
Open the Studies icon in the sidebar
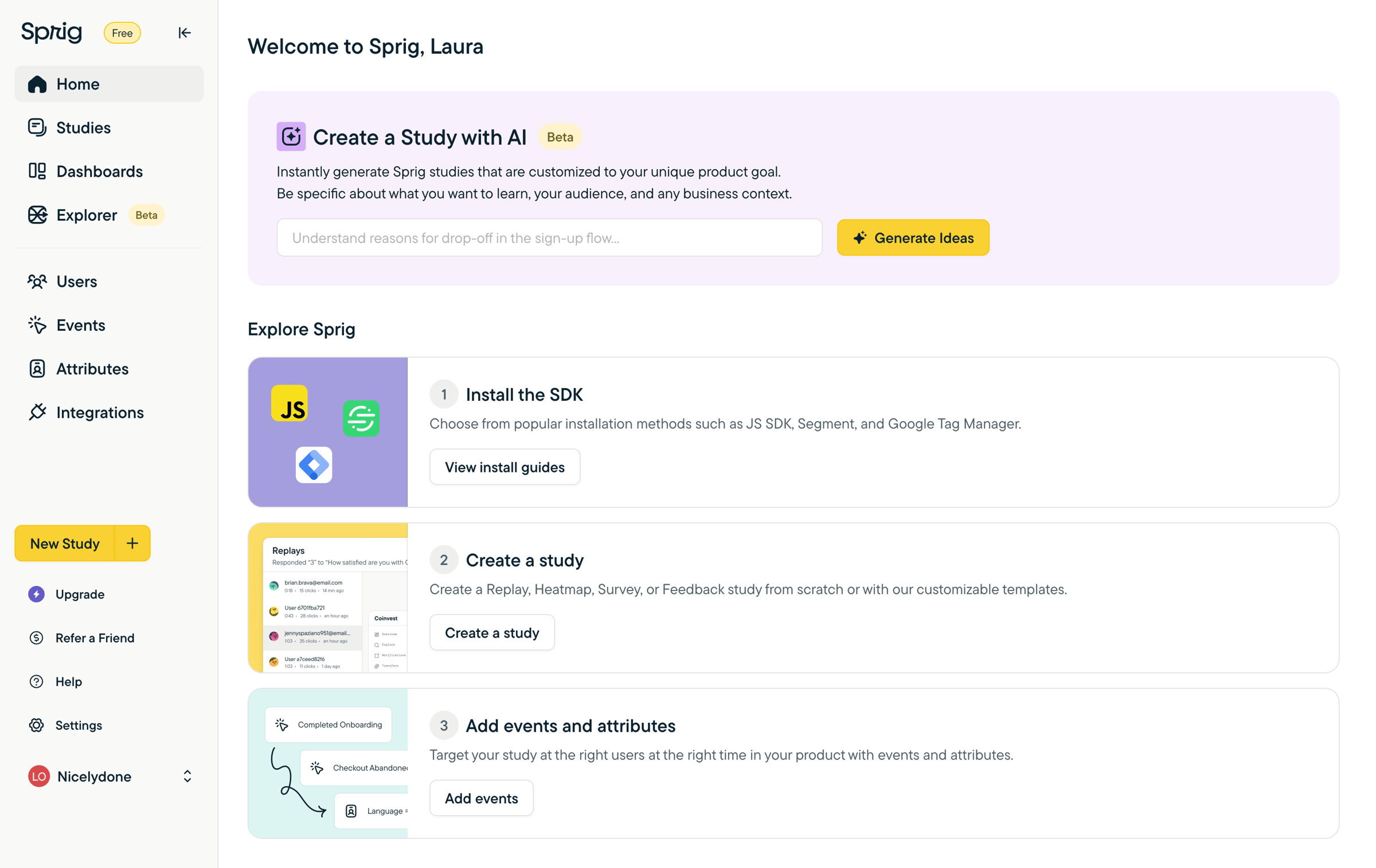[x=37, y=127]
